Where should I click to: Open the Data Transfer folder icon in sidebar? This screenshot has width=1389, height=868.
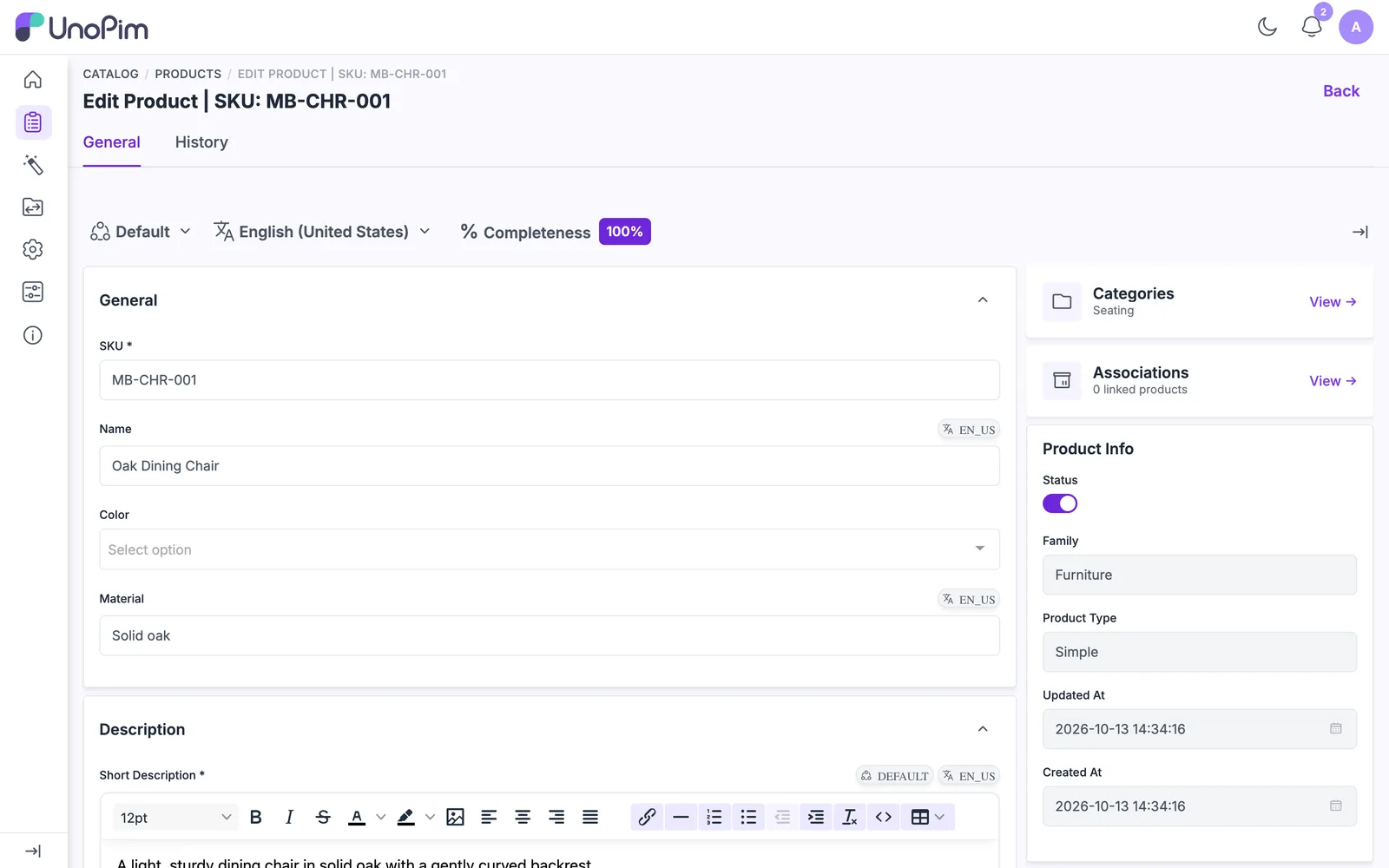pyautogui.click(x=33, y=207)
